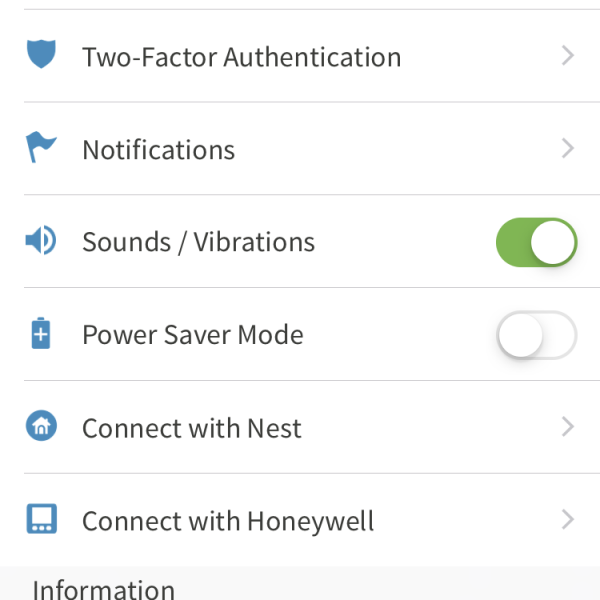Tap the chevron beside Connect with Nest
600x600 pixels.
coord(567,427)
